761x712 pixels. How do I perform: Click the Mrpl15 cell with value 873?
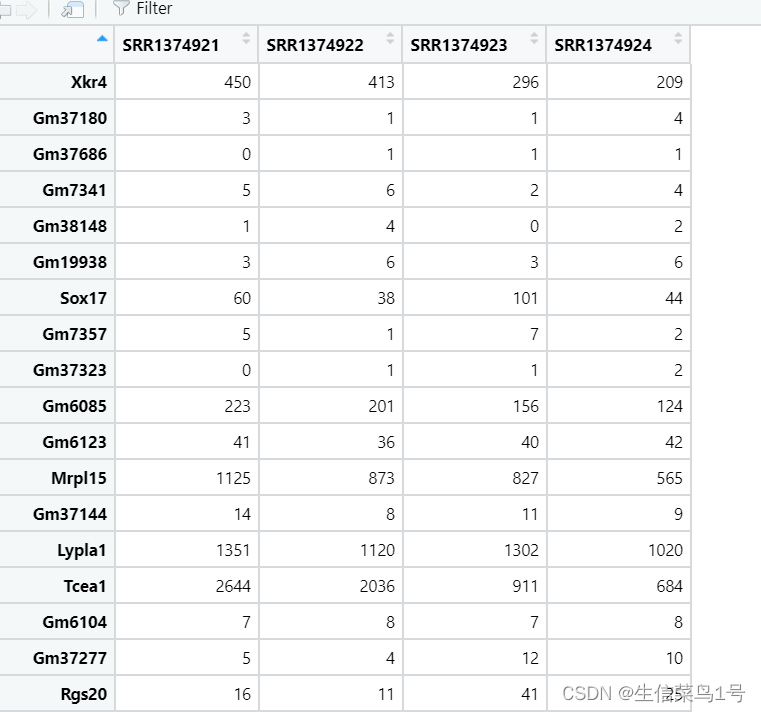[x=331, y=478]
